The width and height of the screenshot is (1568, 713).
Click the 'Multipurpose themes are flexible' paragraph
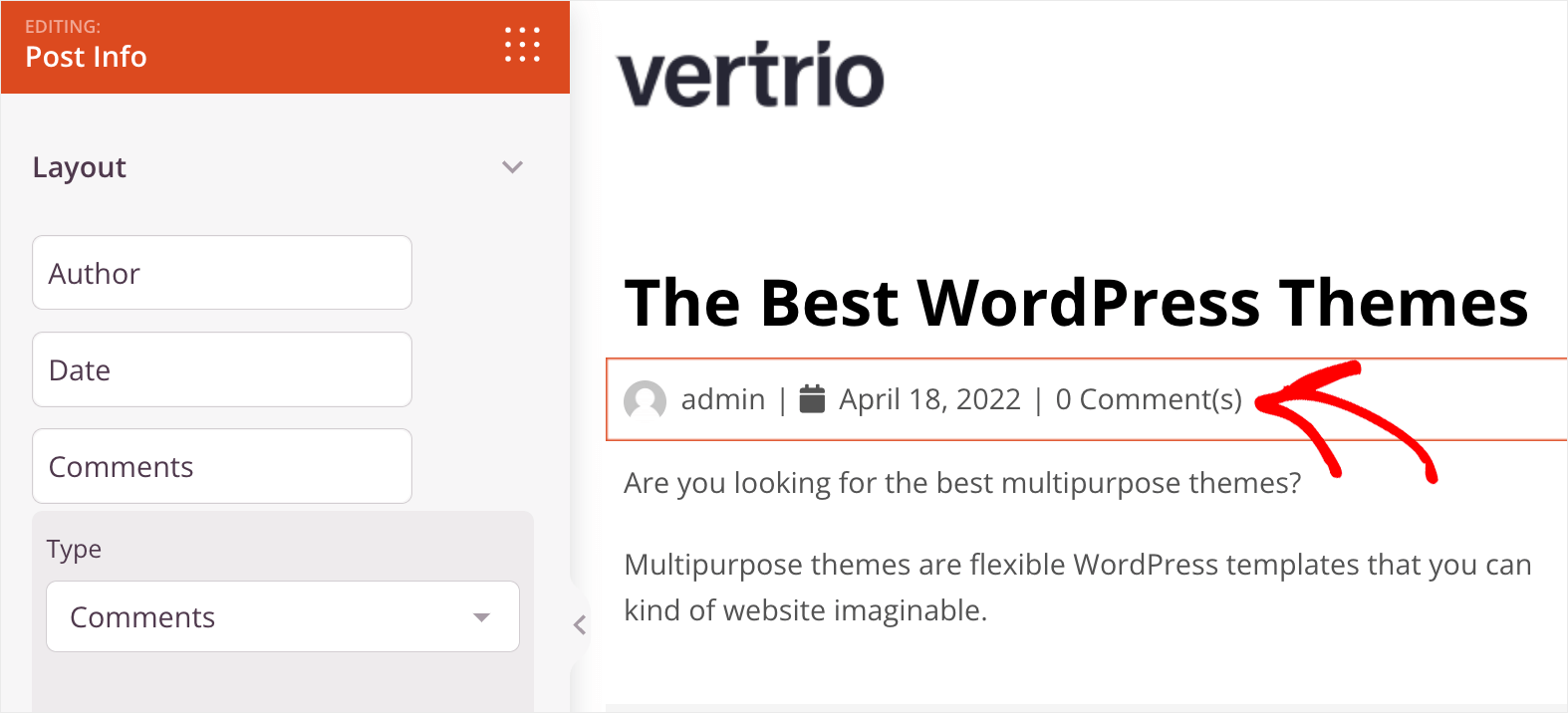tap(1078, 588)
